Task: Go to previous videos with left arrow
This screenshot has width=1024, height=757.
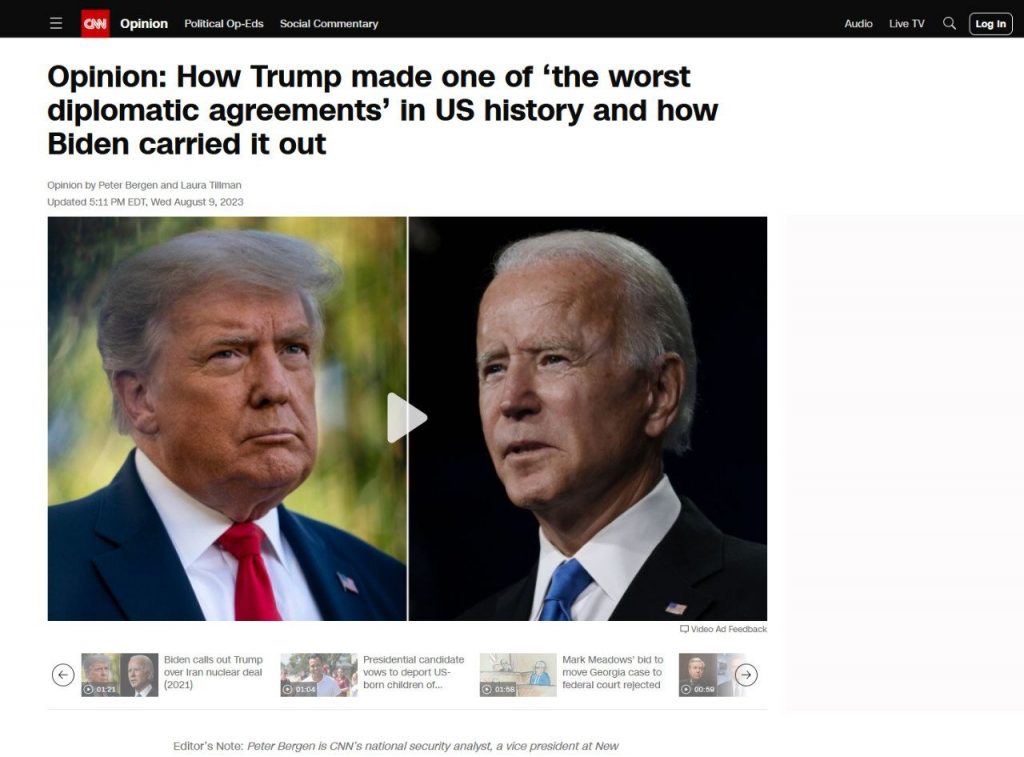Action: (63, 675)
